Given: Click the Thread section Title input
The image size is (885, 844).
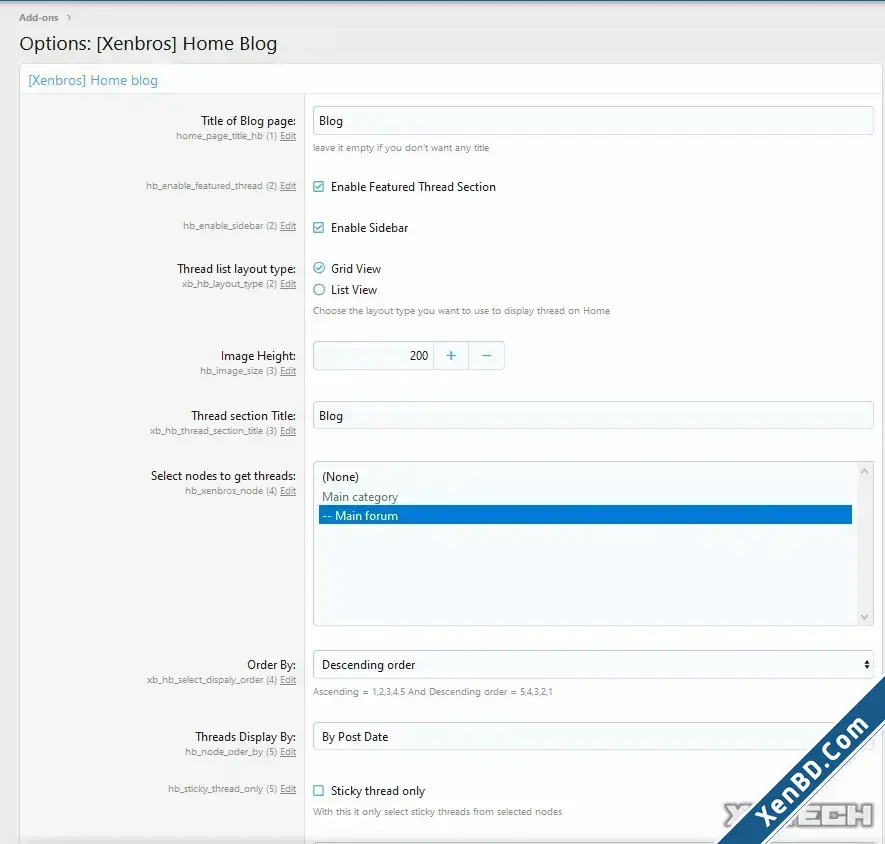Looking at the screenshot, I should (x=593, y=416).
